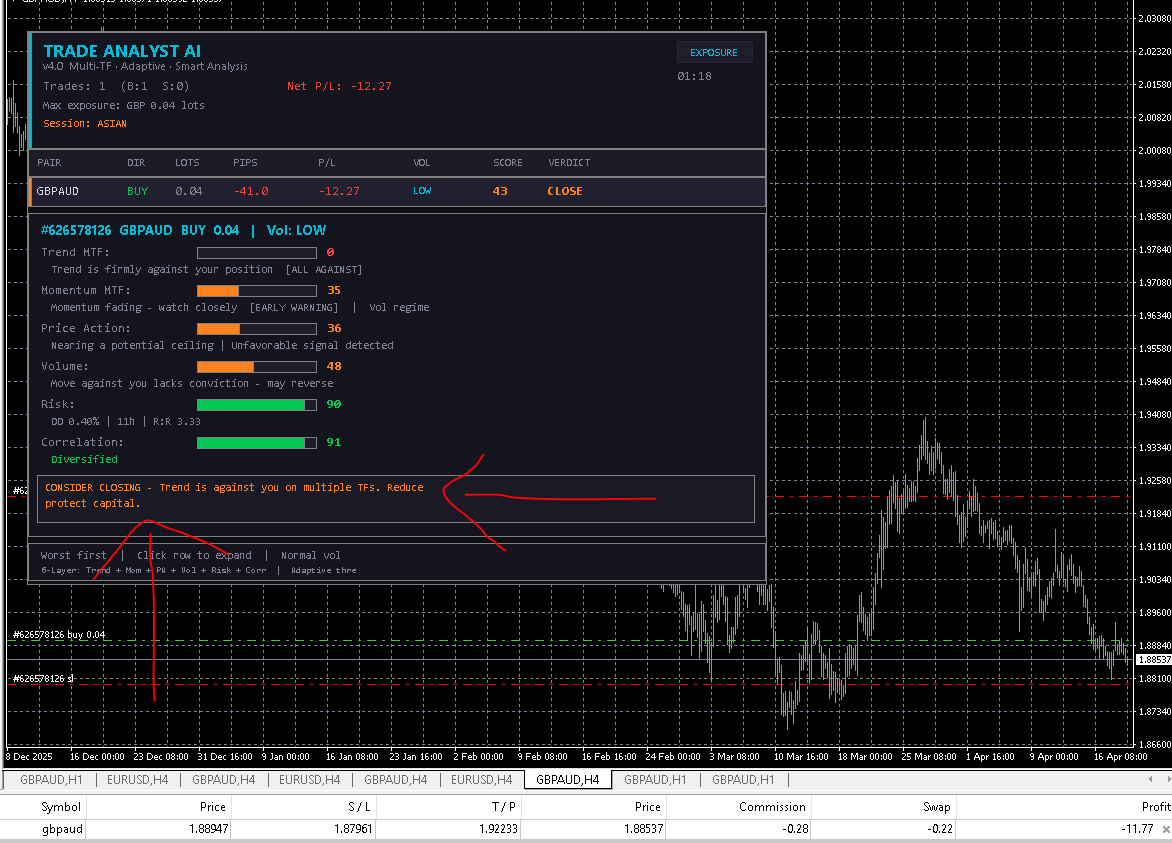Open the EXPOSURE view in Trade Analyst
Viewport: 1172px width, 843px height.
click(x=714, y=52)
